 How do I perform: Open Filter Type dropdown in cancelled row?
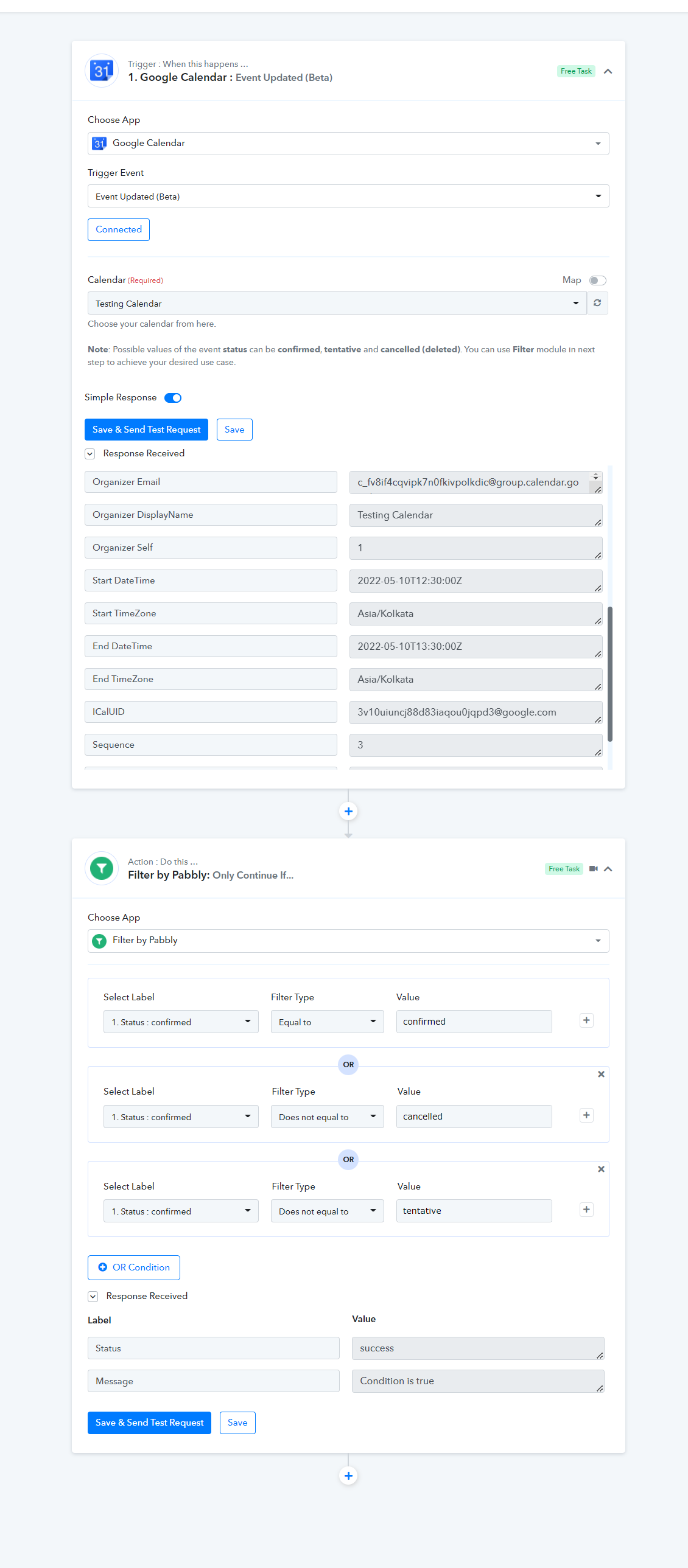click(327, 1117)
